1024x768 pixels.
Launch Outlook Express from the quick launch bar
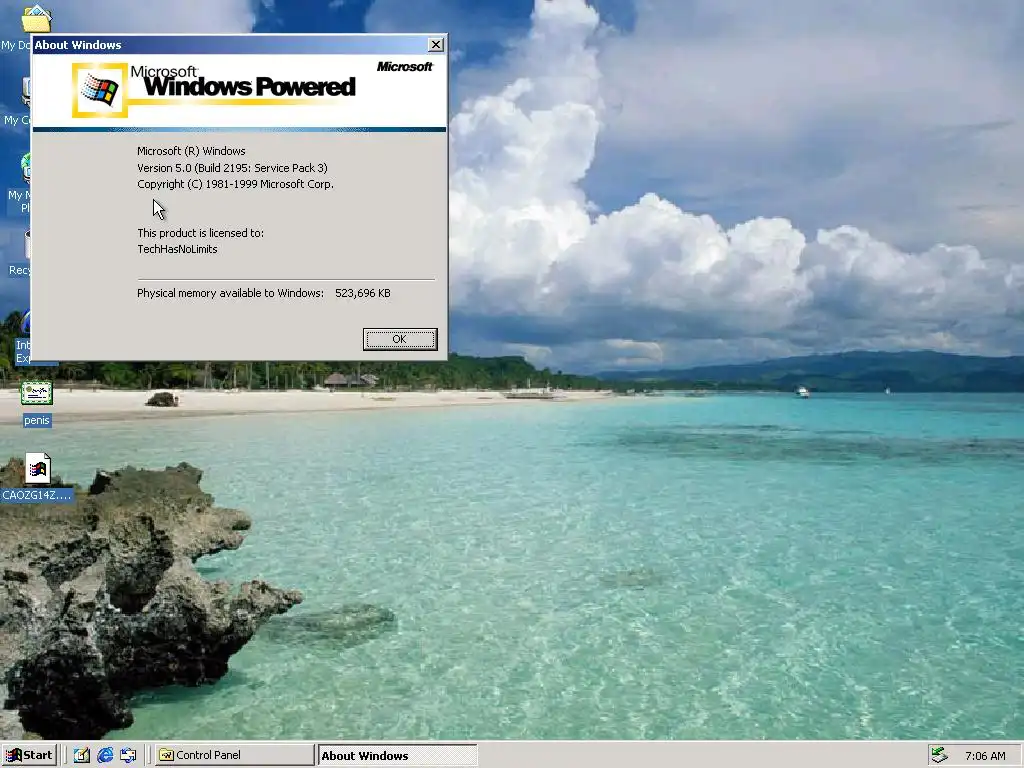[128, 755]
